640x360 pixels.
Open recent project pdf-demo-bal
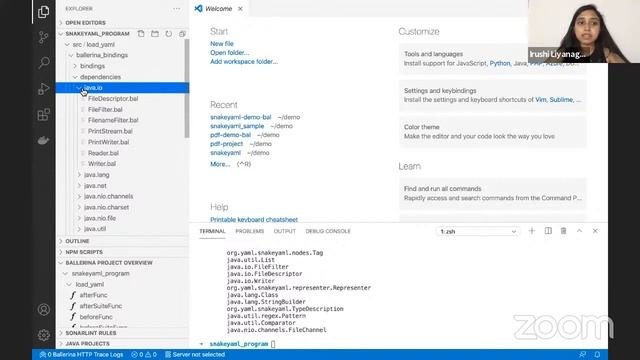[x=230, y=135]
